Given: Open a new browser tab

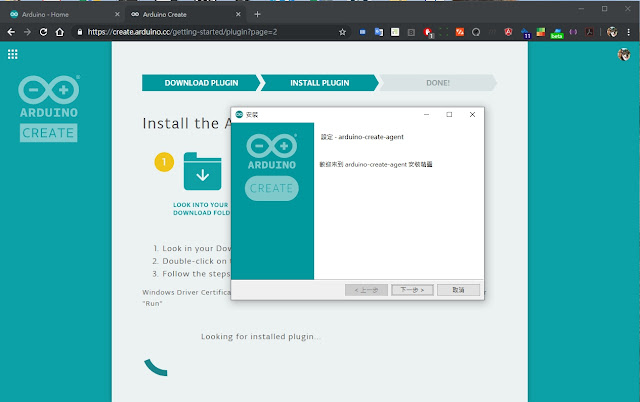Looking at the screenshot, I should (257, 14).
